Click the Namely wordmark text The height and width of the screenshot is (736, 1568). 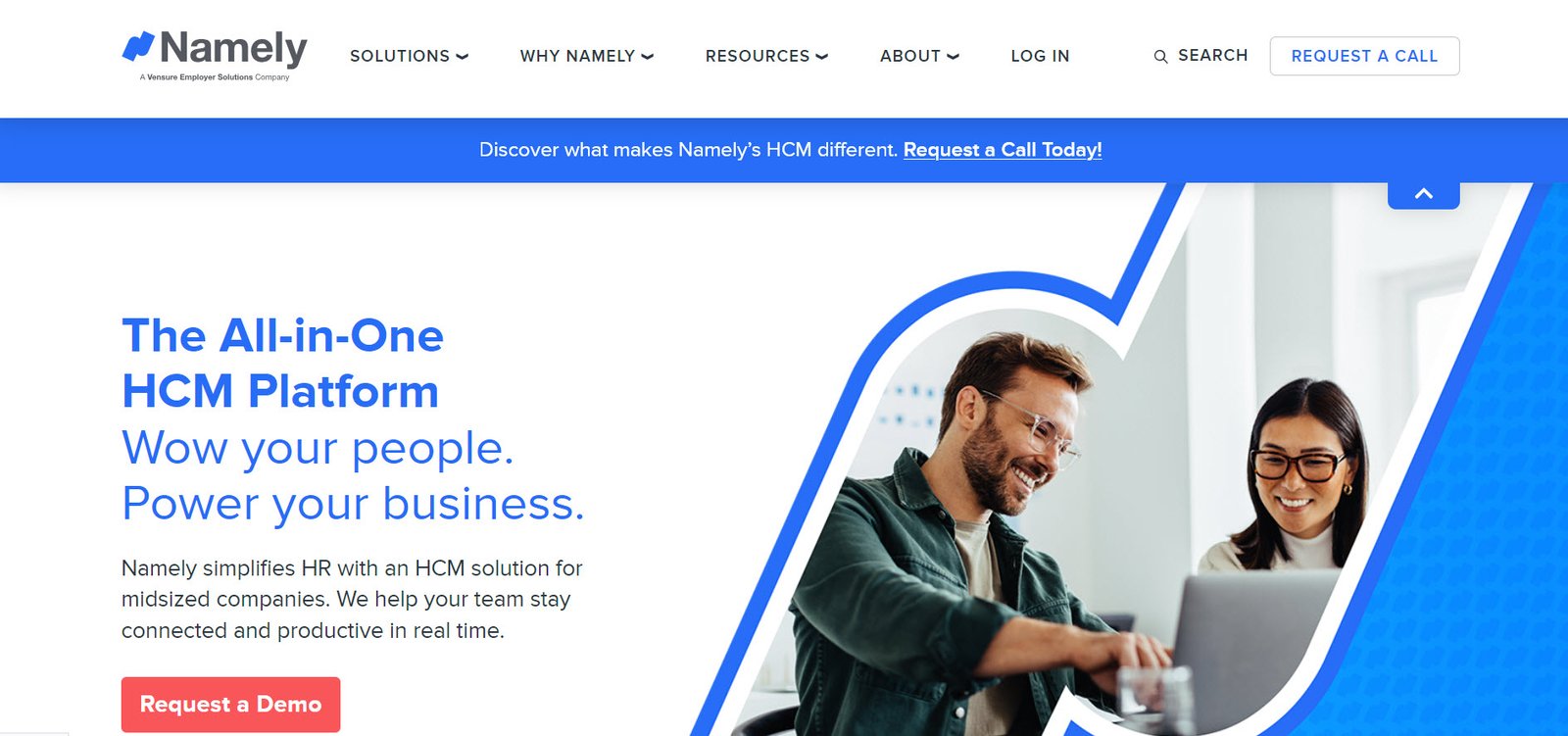pos(233,48)
